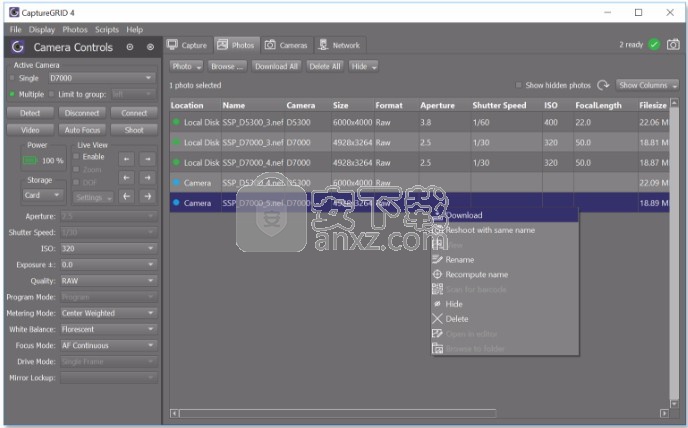The height and width of the screenshot is (428, 688).
Task: Click the barcode scan QR icon
Action: (437, 289)
